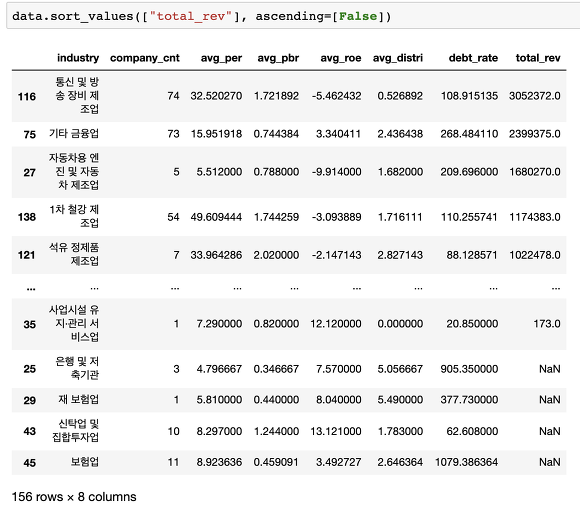The image size is (580, 511).
Task: Click total_rev value 173.0
Action: pyautogui.click(x=547, y=324)
